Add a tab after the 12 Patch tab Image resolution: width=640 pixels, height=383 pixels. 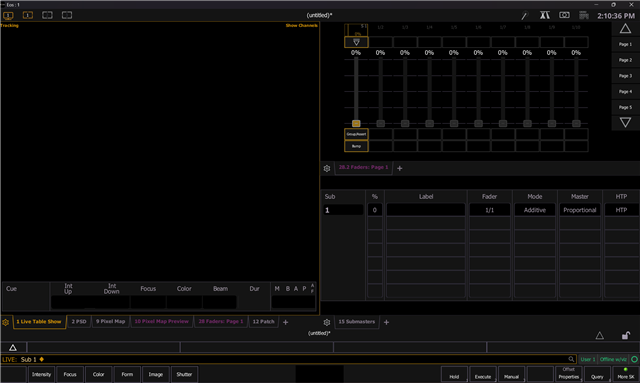(x=286, y=322)
